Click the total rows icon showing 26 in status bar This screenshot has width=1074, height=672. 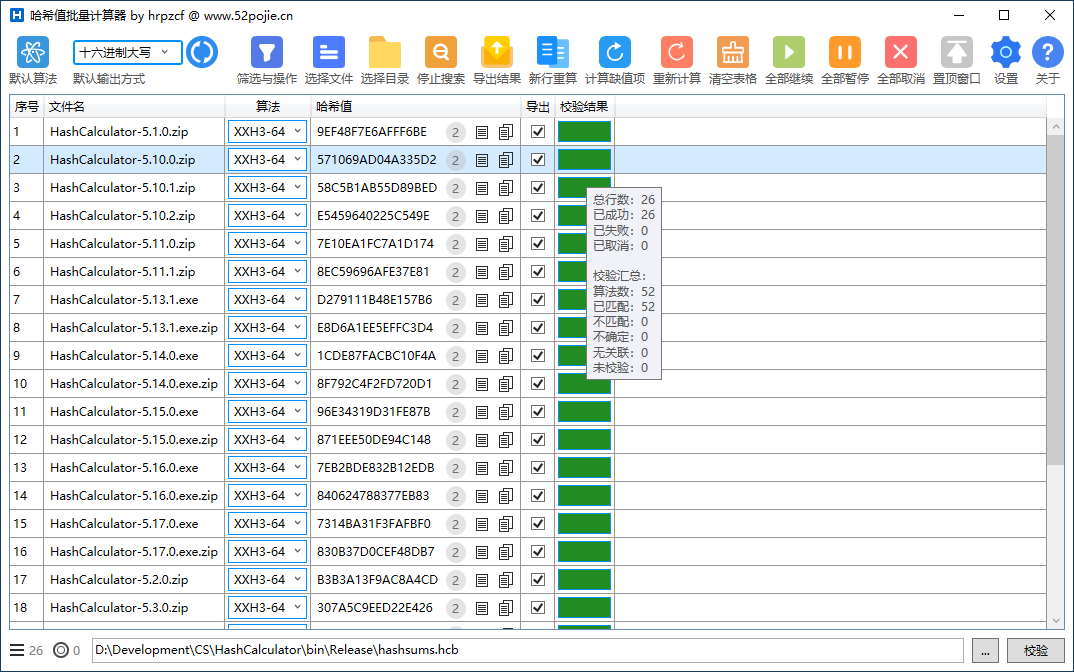click(x=17, y=650)
